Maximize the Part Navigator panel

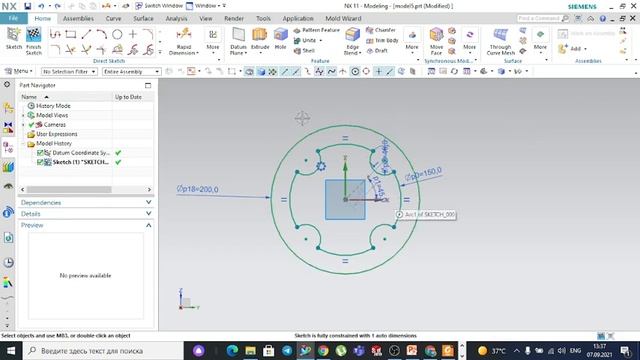(x=148, y=85)
